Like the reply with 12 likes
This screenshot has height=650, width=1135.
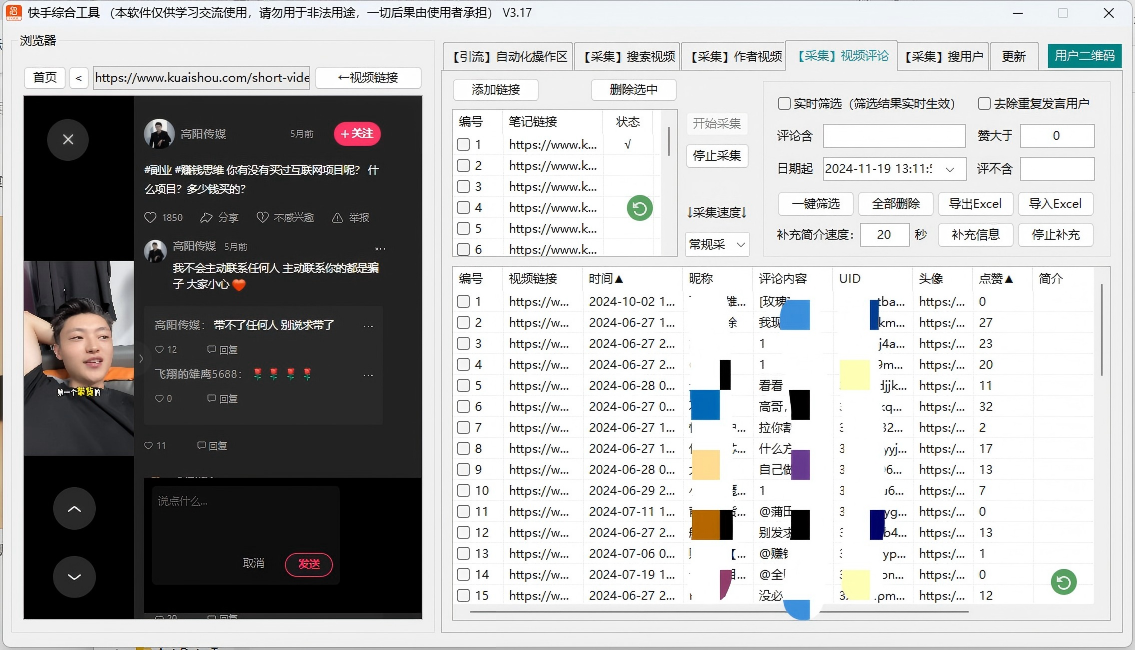click(x=159, y=350)
